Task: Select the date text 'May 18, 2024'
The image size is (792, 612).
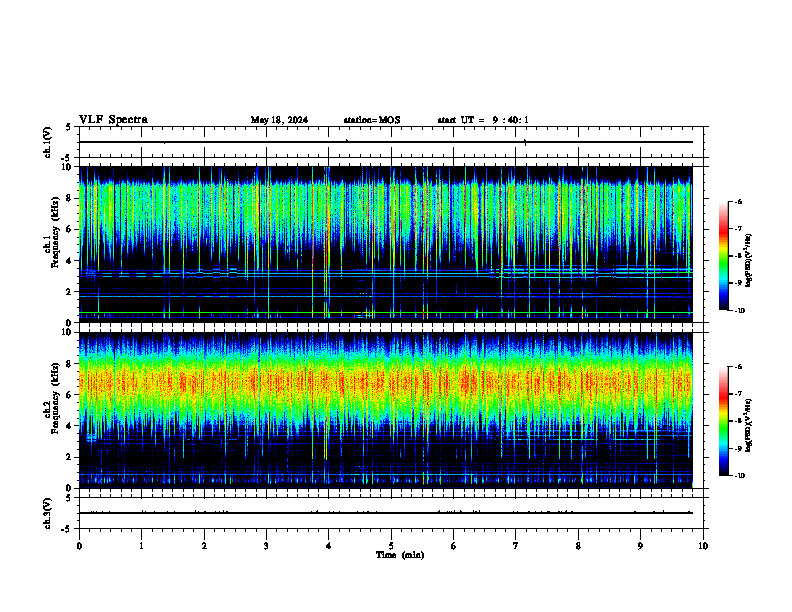Action: click(x=279, y=120)
